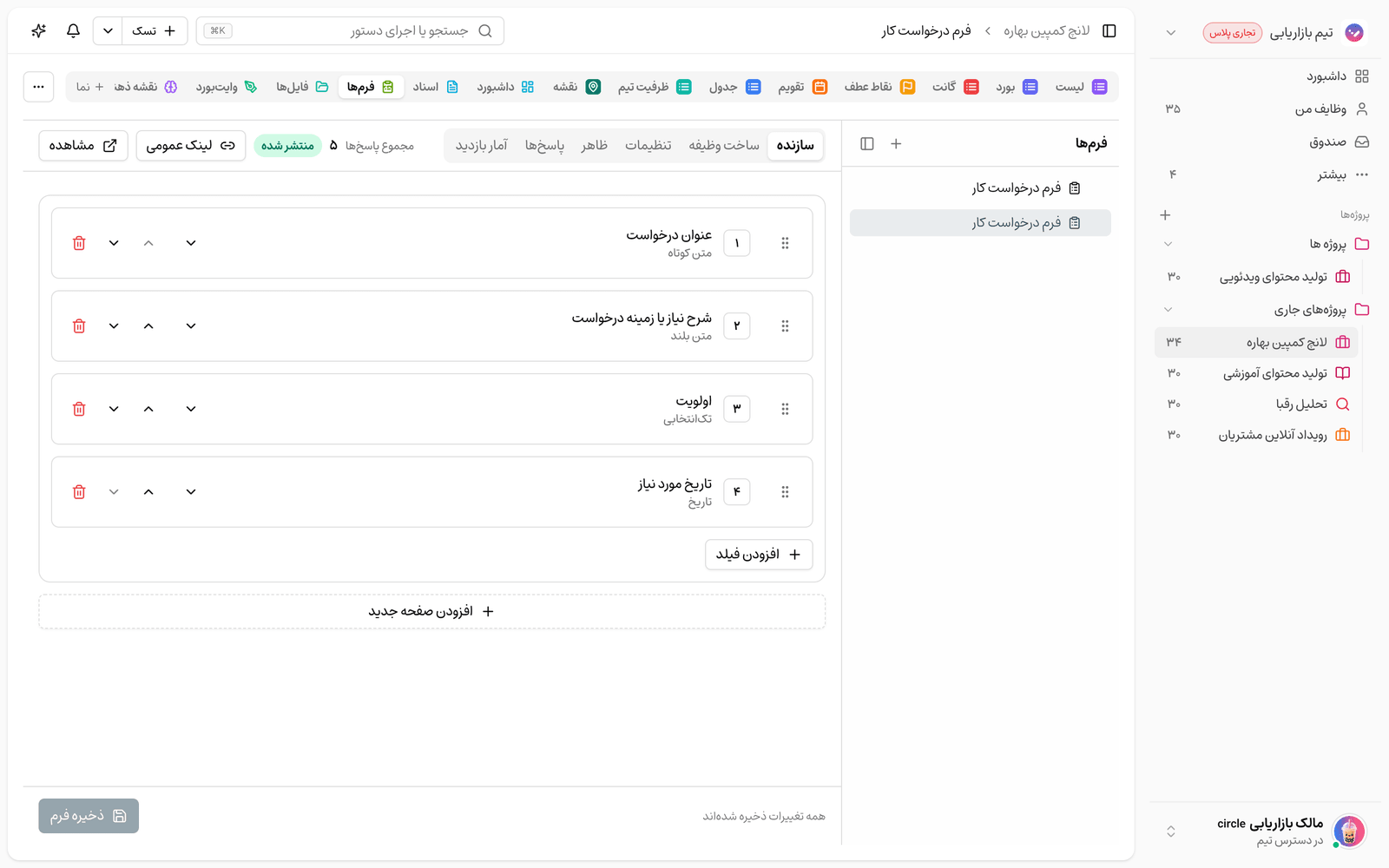Switch to the بورد view tab

coord(1016,87)
